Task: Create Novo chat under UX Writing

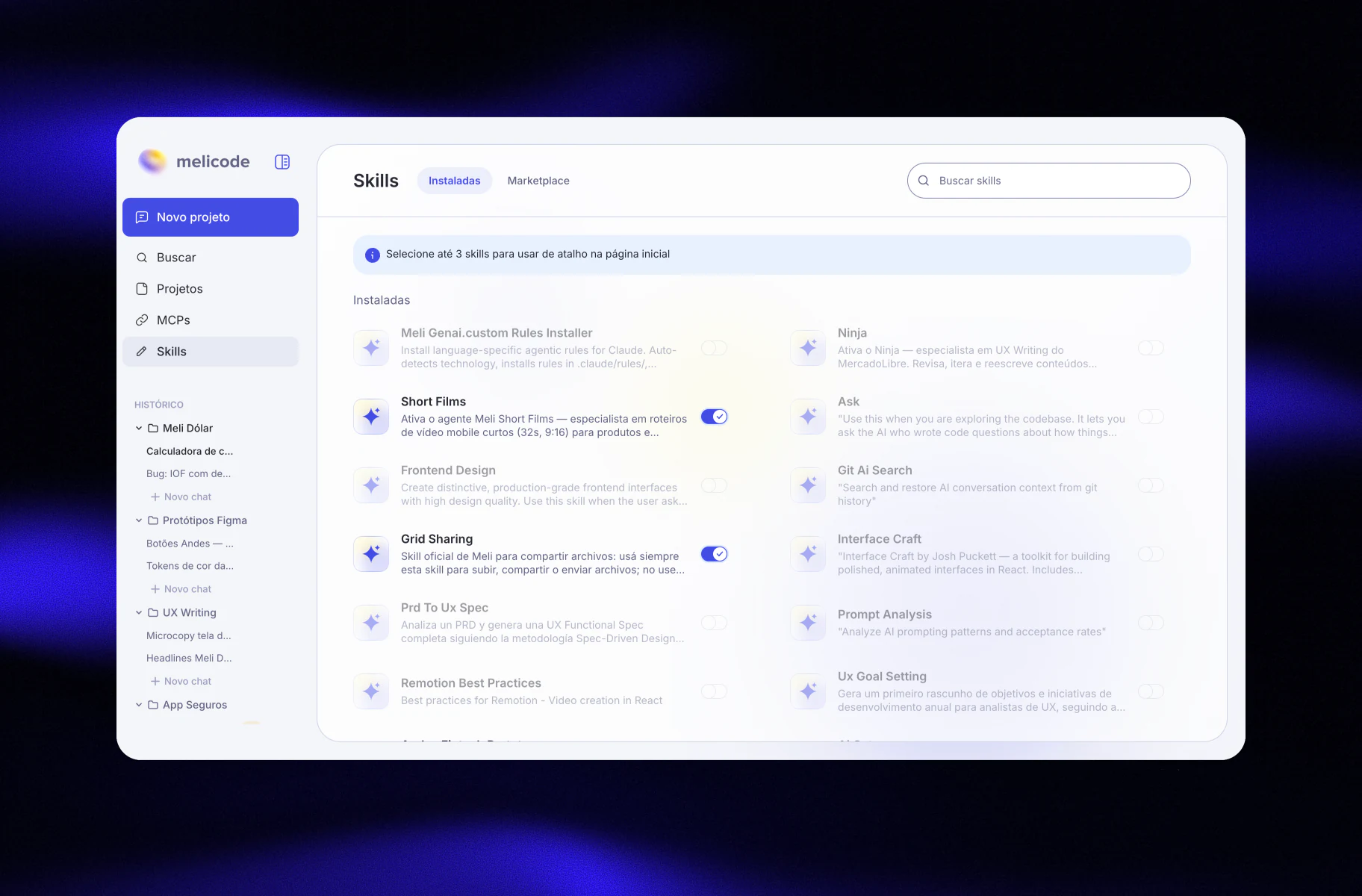Action: coord(181,682)
